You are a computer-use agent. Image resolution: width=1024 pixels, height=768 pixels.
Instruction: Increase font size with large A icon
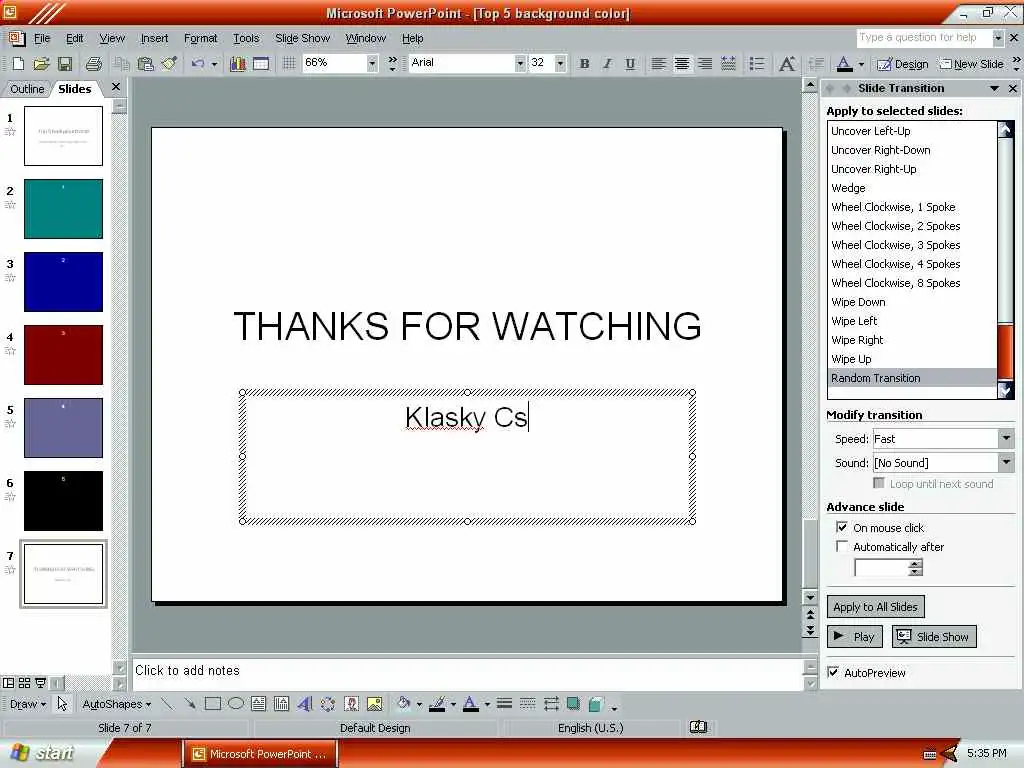click(787, 63)
